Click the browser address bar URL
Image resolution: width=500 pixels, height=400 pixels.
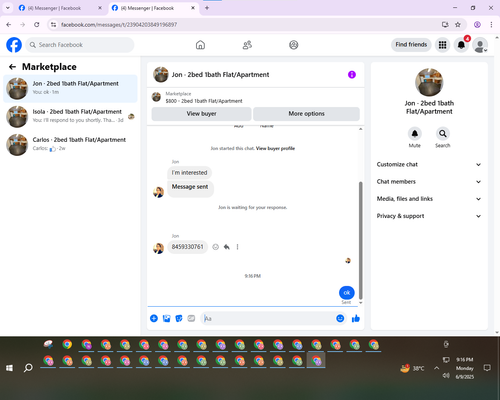tap(119, 24)
